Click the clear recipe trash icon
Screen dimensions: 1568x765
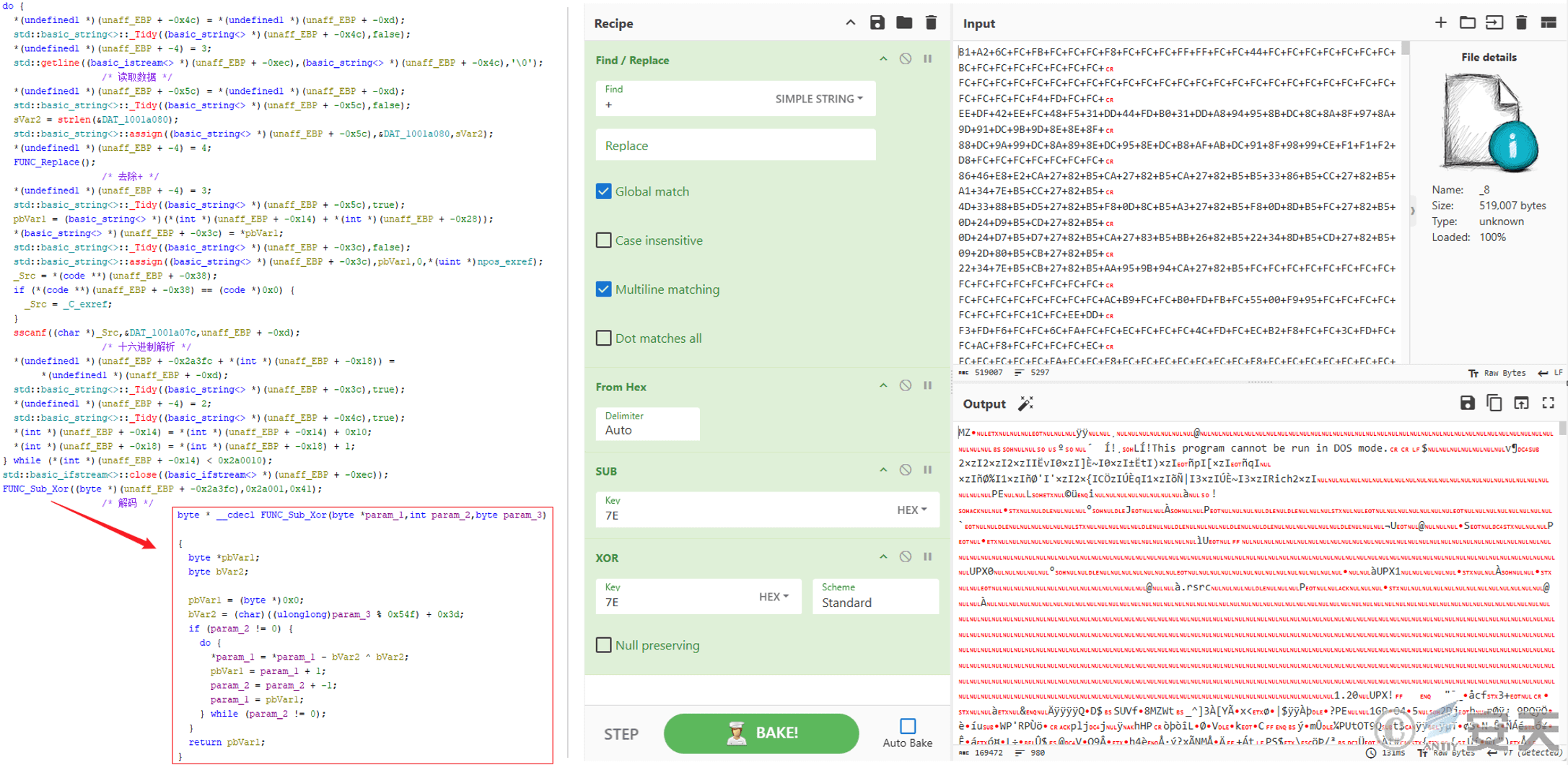pos(931,23)
